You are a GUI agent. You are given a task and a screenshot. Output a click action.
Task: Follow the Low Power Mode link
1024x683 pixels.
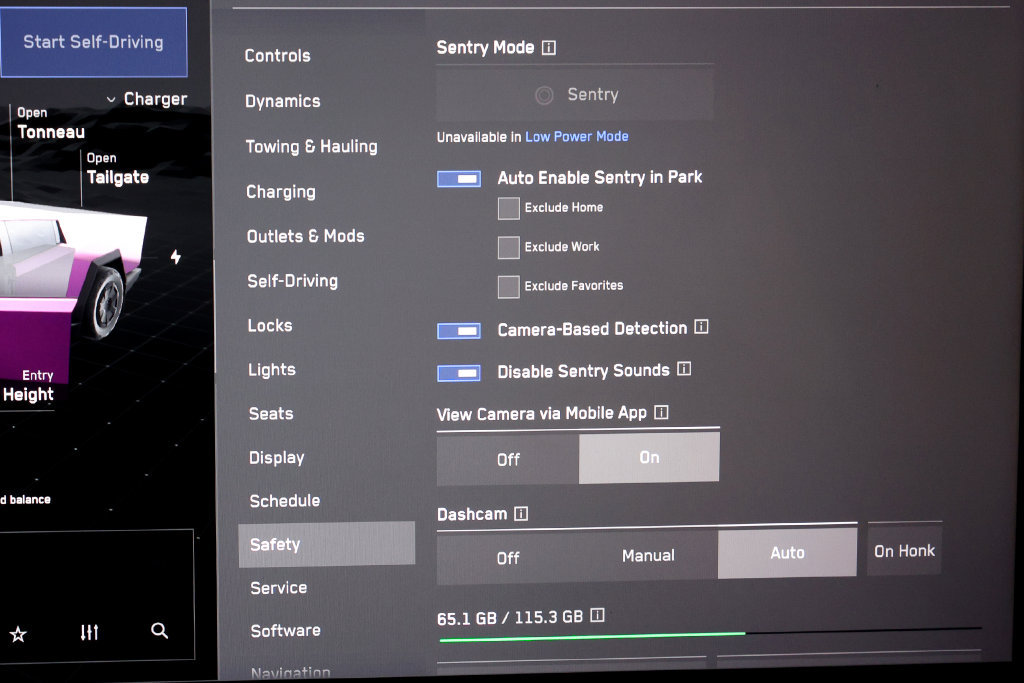577,136
